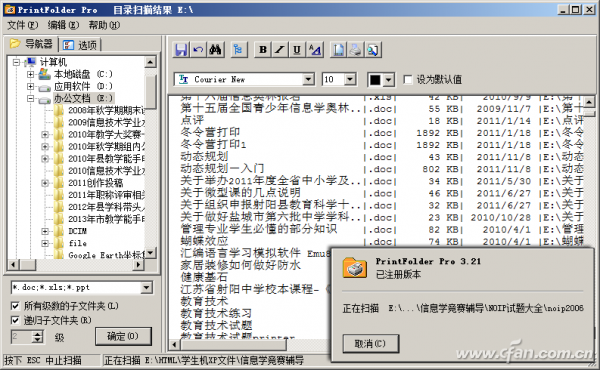The image size is (600, 370).
Task: Click the Copy to clipboard icon
Action: click(x=338, y=50)
